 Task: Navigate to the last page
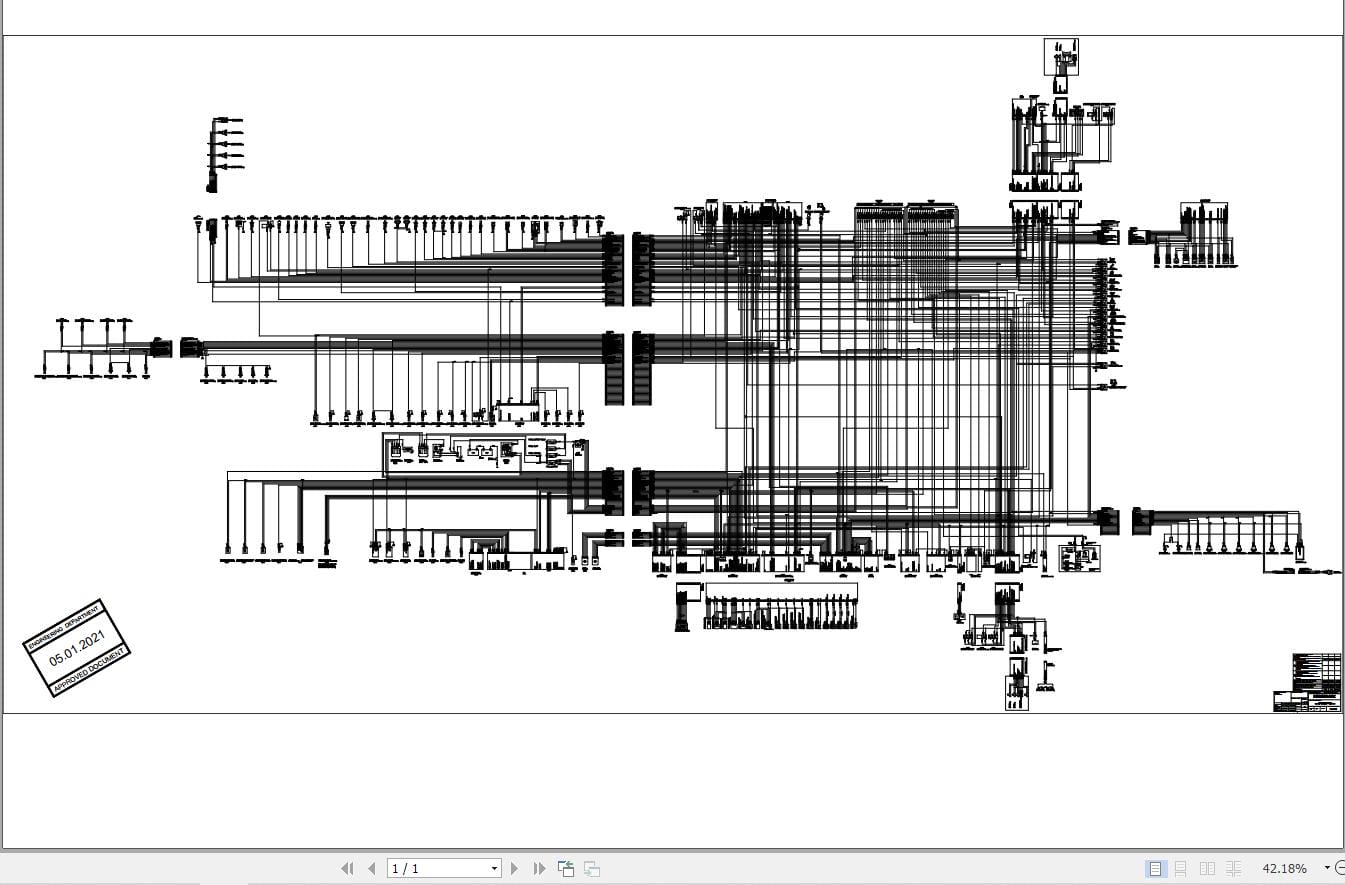540,868
